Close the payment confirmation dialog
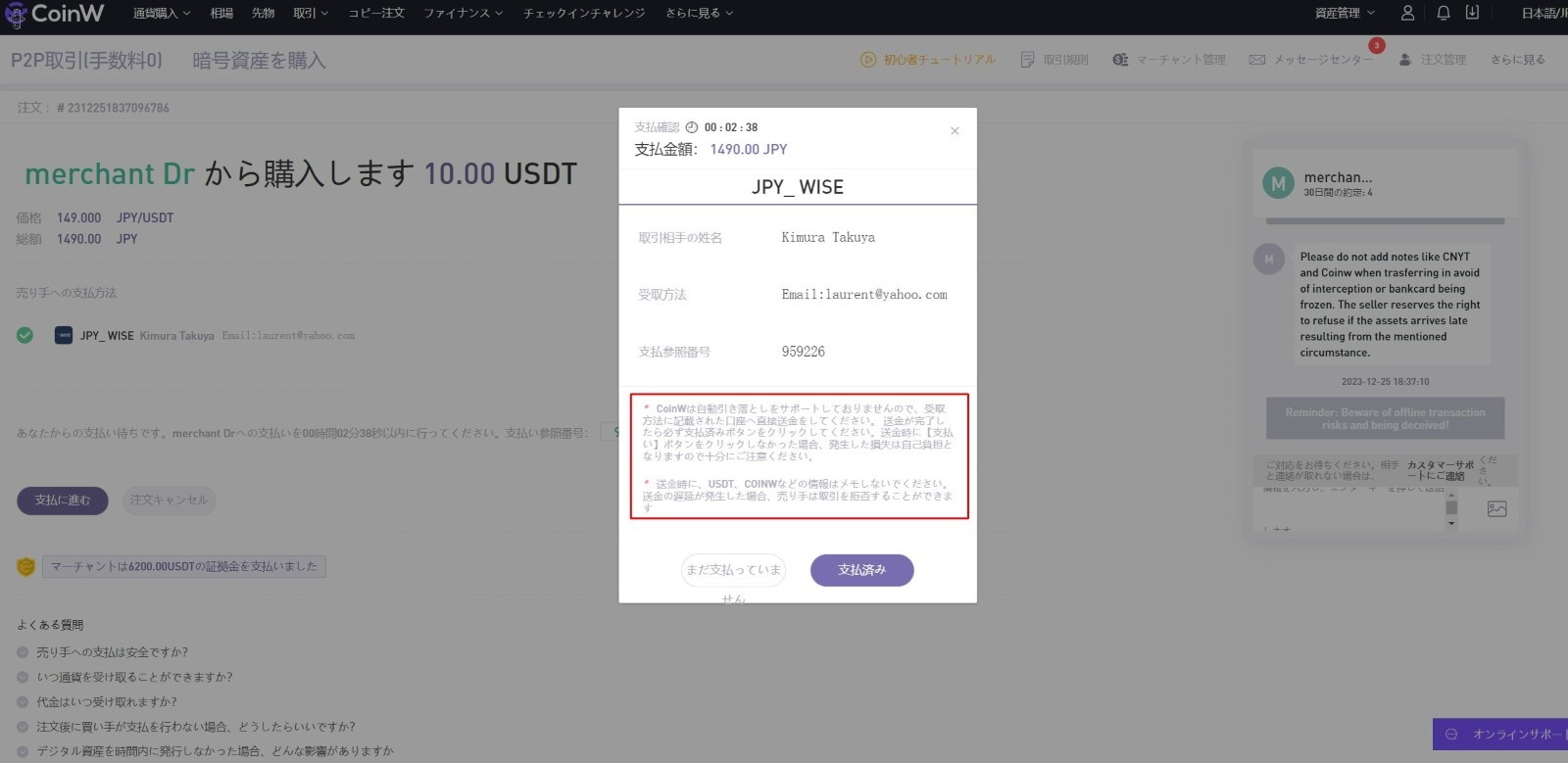1568x763 pixels. 955,130
